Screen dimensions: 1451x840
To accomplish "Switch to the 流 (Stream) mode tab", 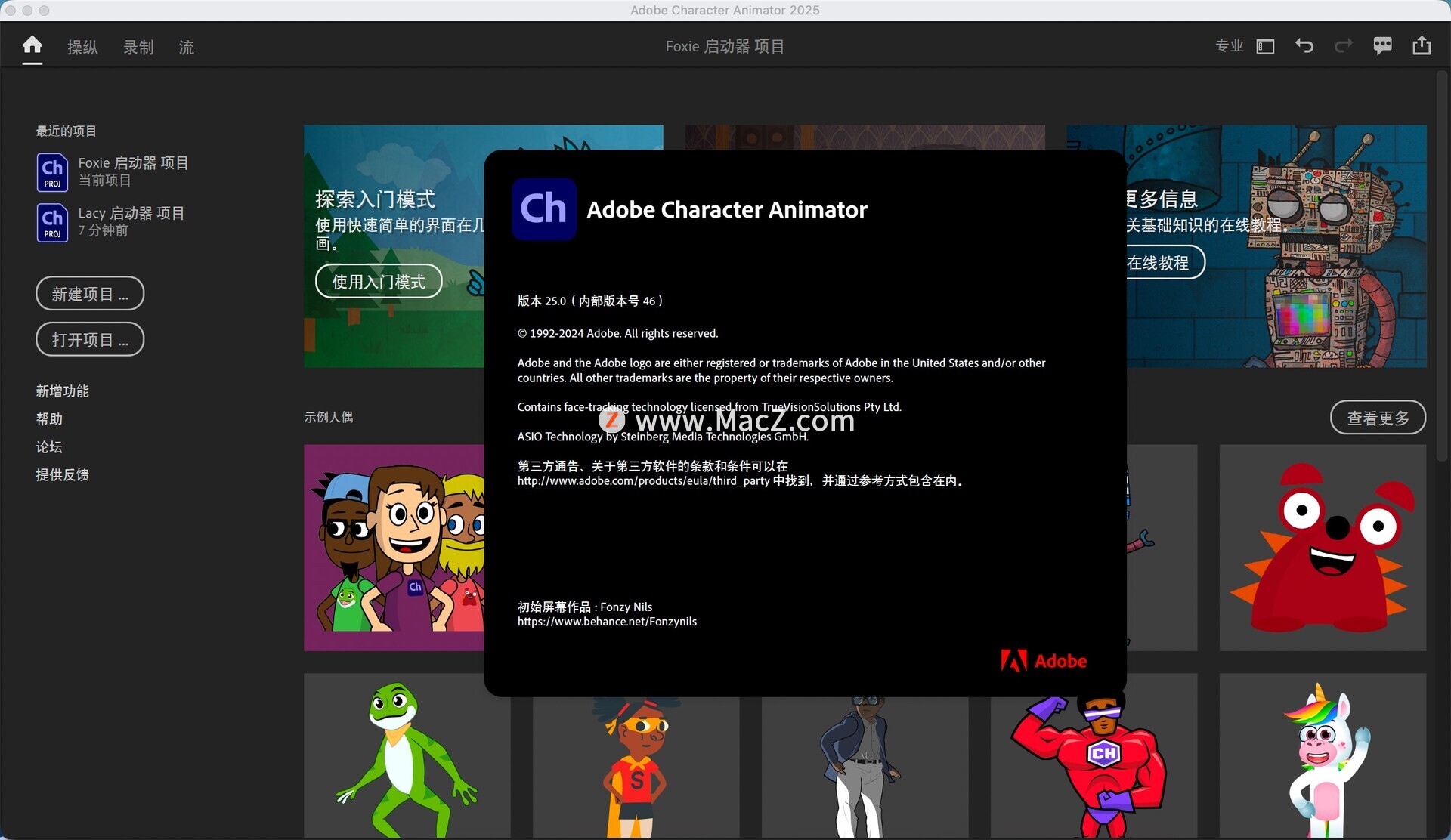I will [x=186, y=47].
